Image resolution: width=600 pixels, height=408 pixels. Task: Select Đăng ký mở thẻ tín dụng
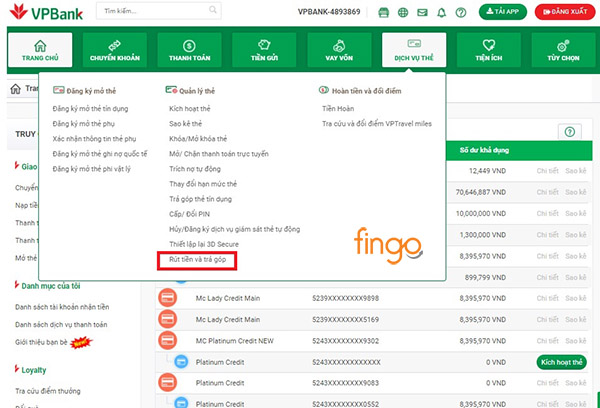pyautogui.click(x=90, y=109)
